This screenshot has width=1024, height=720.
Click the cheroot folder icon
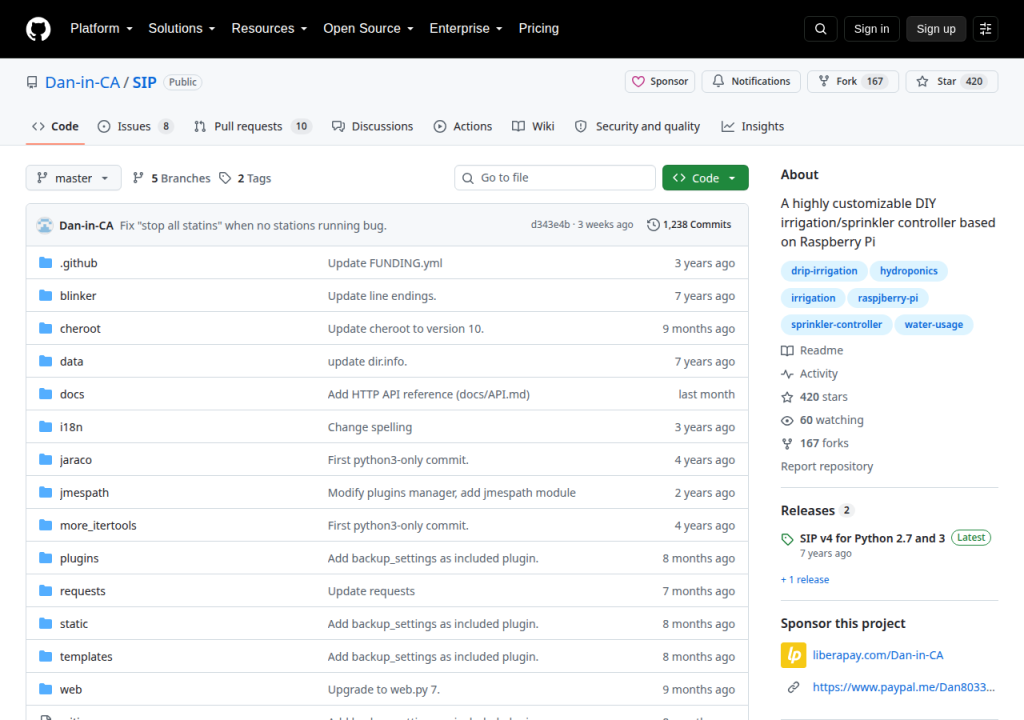coord(45,328)
